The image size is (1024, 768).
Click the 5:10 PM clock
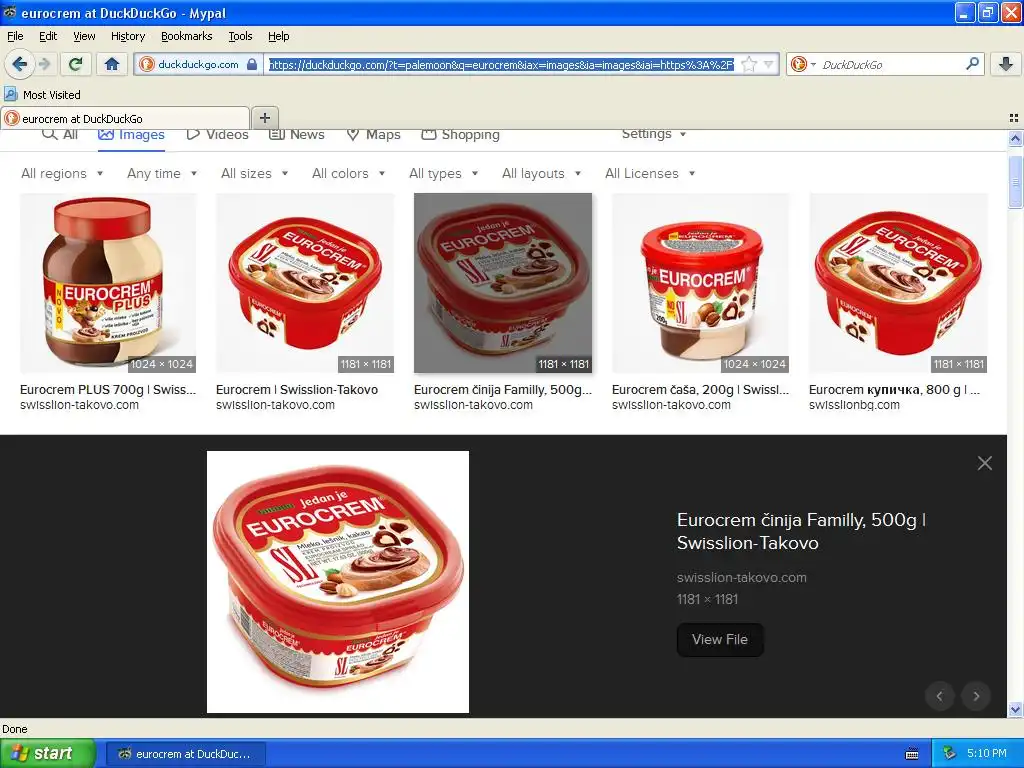coord(987,754)
